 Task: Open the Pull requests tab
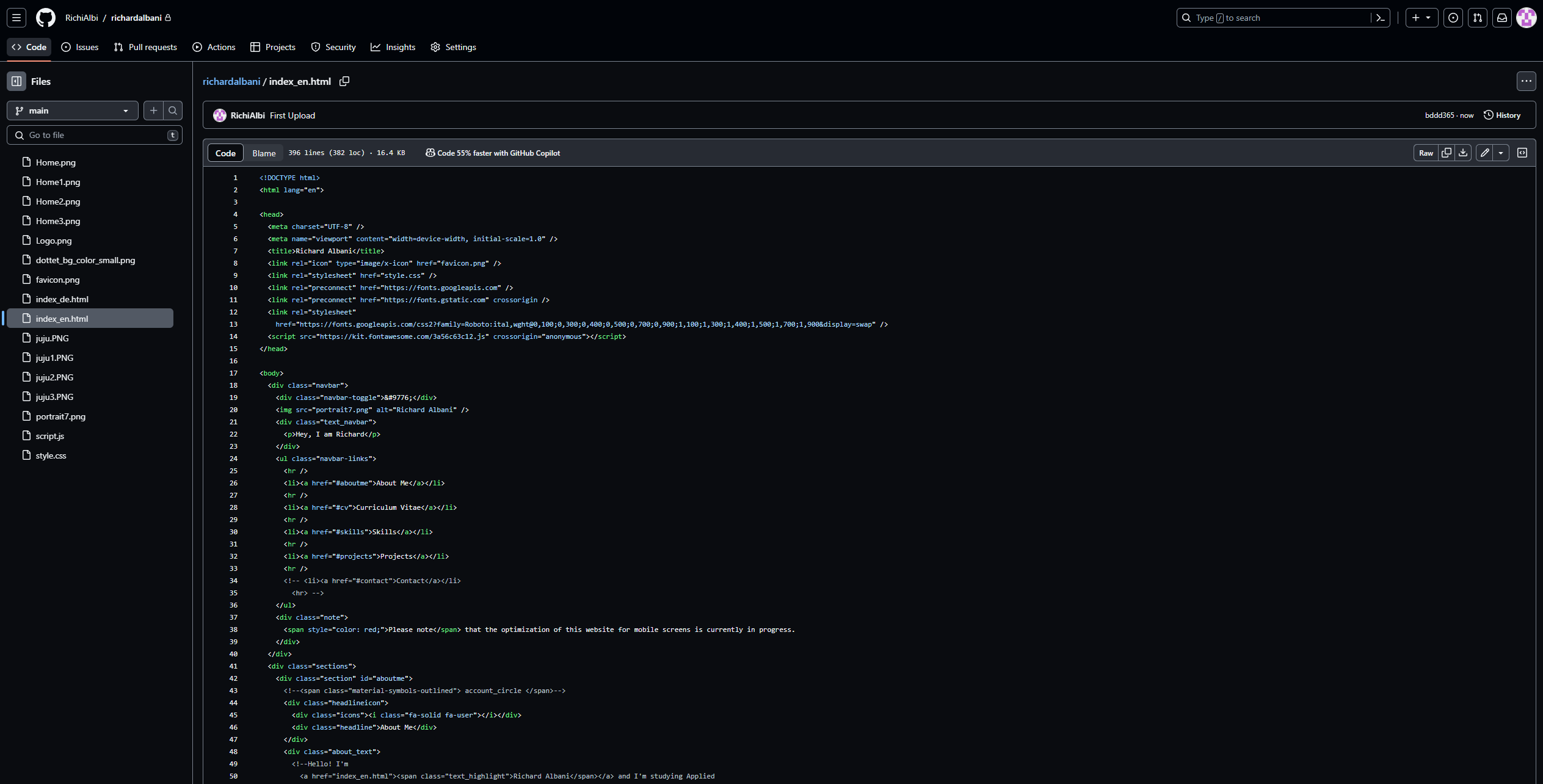click(x=145, y=47)
